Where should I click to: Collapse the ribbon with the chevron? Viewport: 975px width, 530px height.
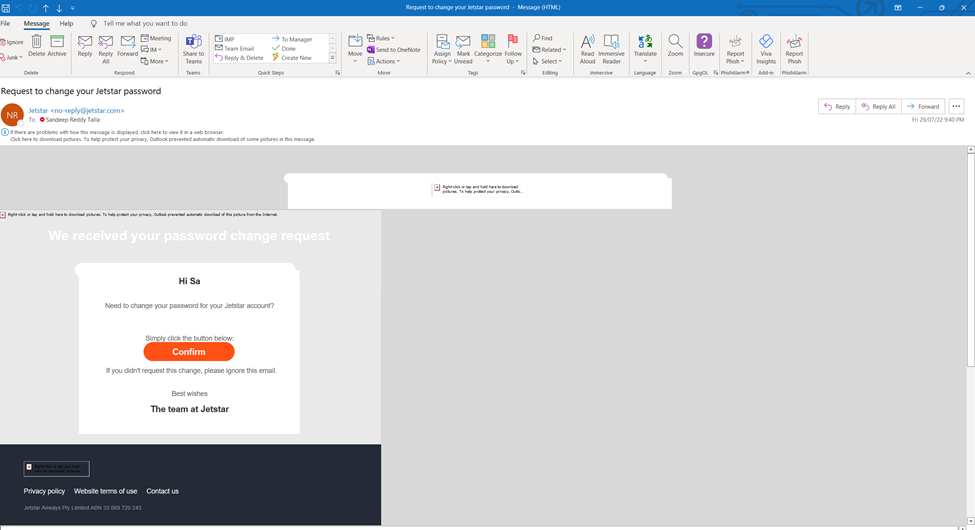[968, 73]
